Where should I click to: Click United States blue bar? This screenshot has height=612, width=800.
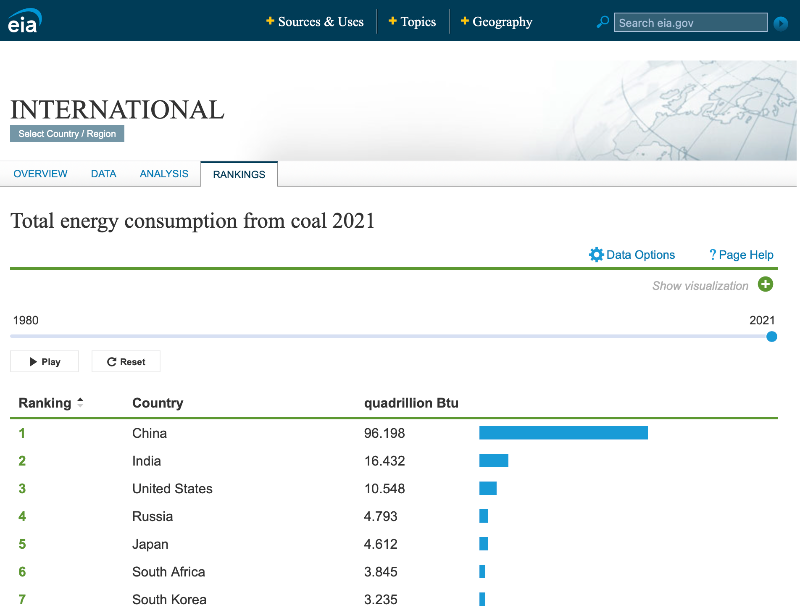(488, 488)
